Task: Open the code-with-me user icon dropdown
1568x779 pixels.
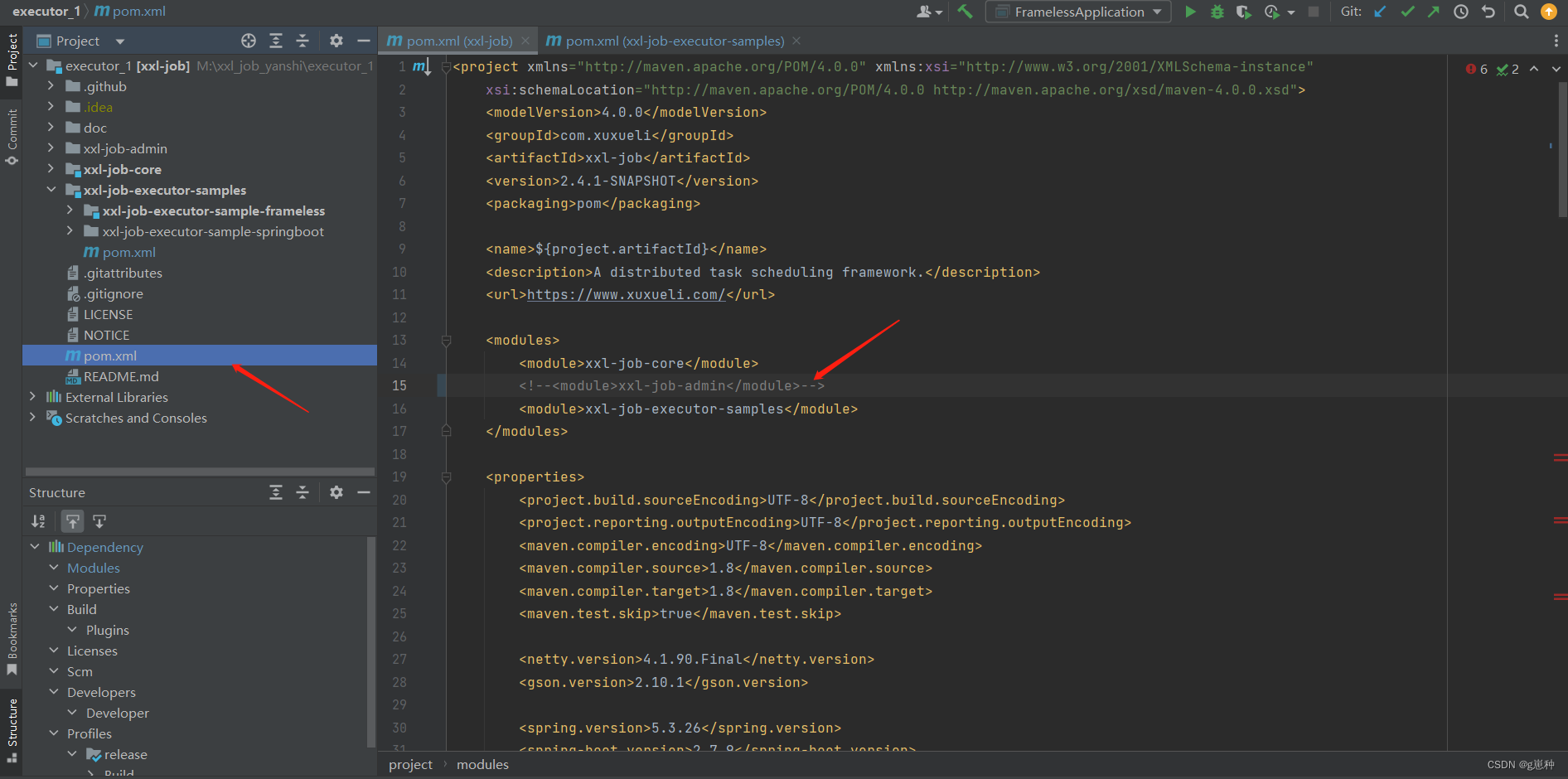Action: 929,12
